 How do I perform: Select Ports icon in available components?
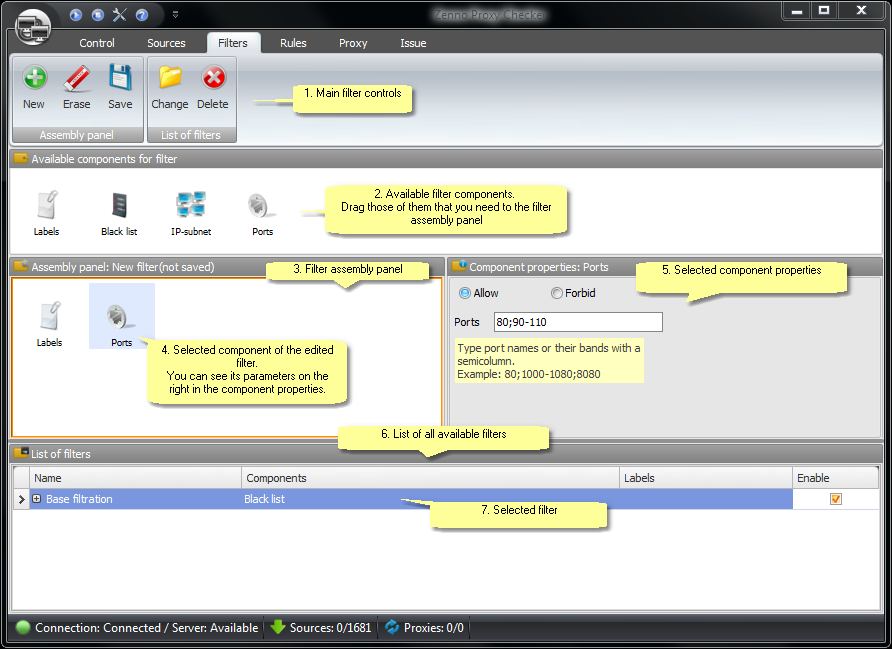tap(262, 207)
